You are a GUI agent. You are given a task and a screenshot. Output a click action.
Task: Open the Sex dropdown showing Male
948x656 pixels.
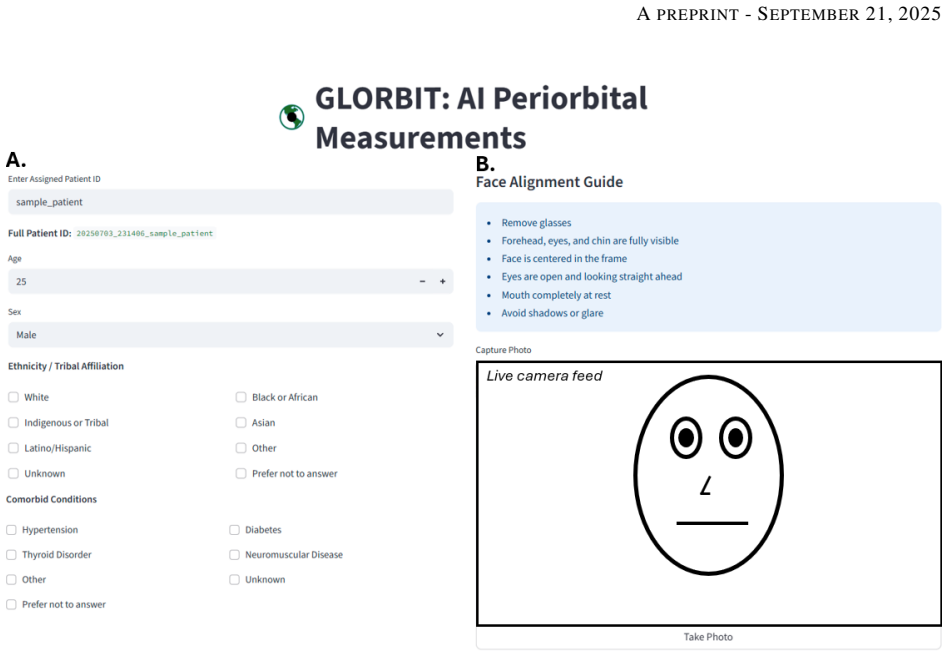pyautogui.click(x=230, y=335)
